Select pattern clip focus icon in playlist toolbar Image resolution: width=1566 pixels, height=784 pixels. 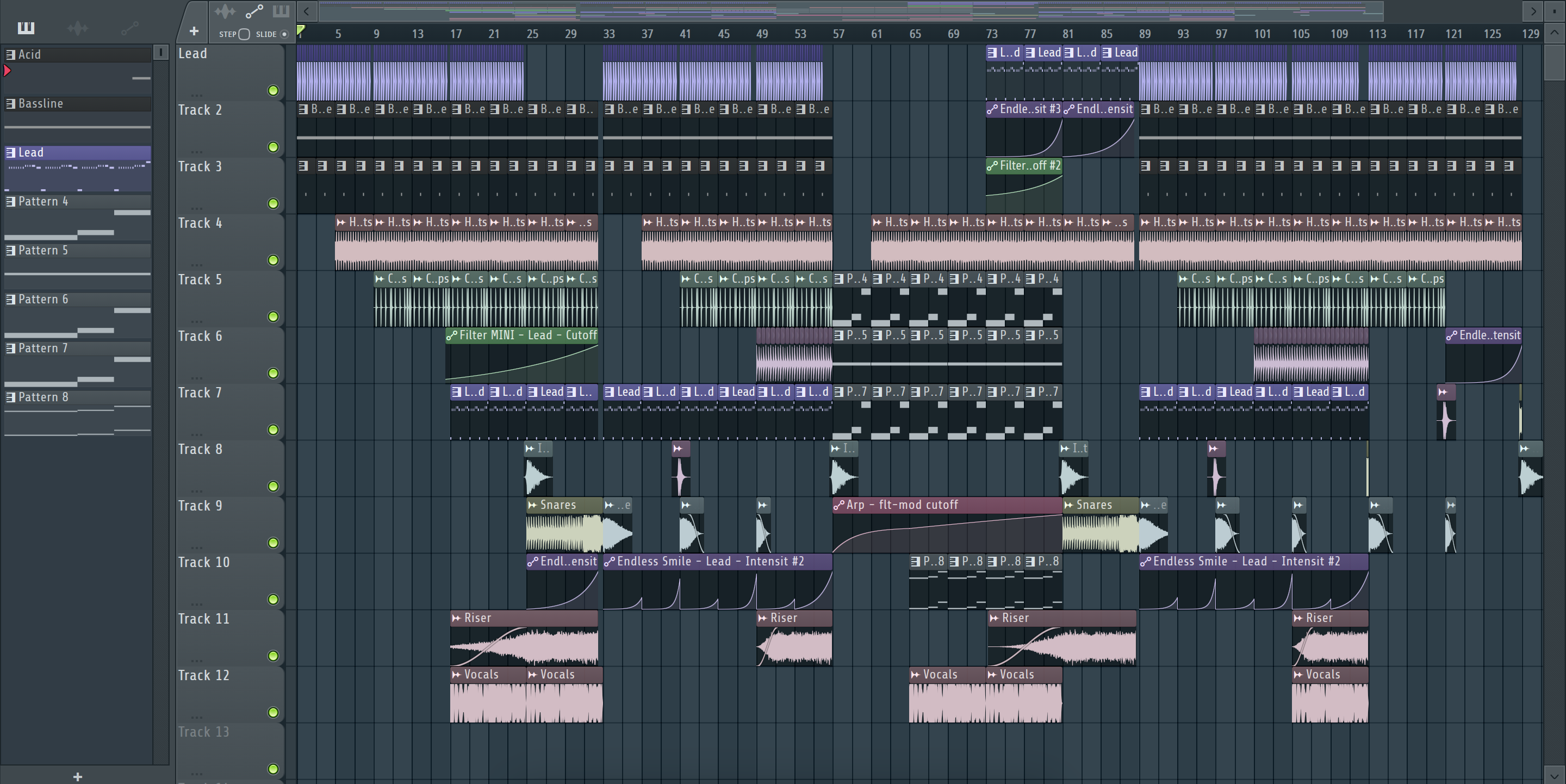pyautogui.click(x=281, y=11)
